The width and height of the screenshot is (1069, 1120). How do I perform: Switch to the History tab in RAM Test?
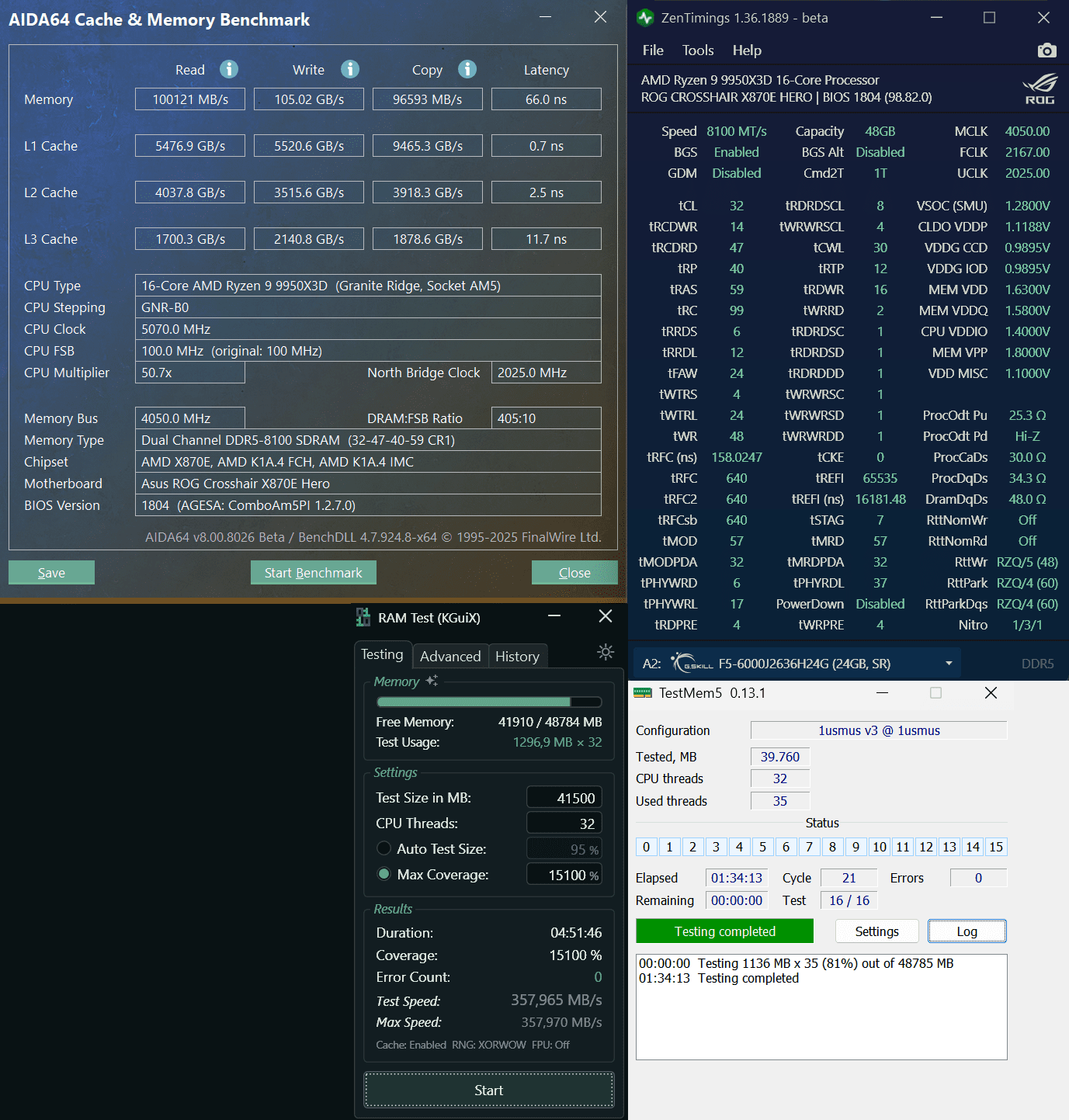coord(517,656)
